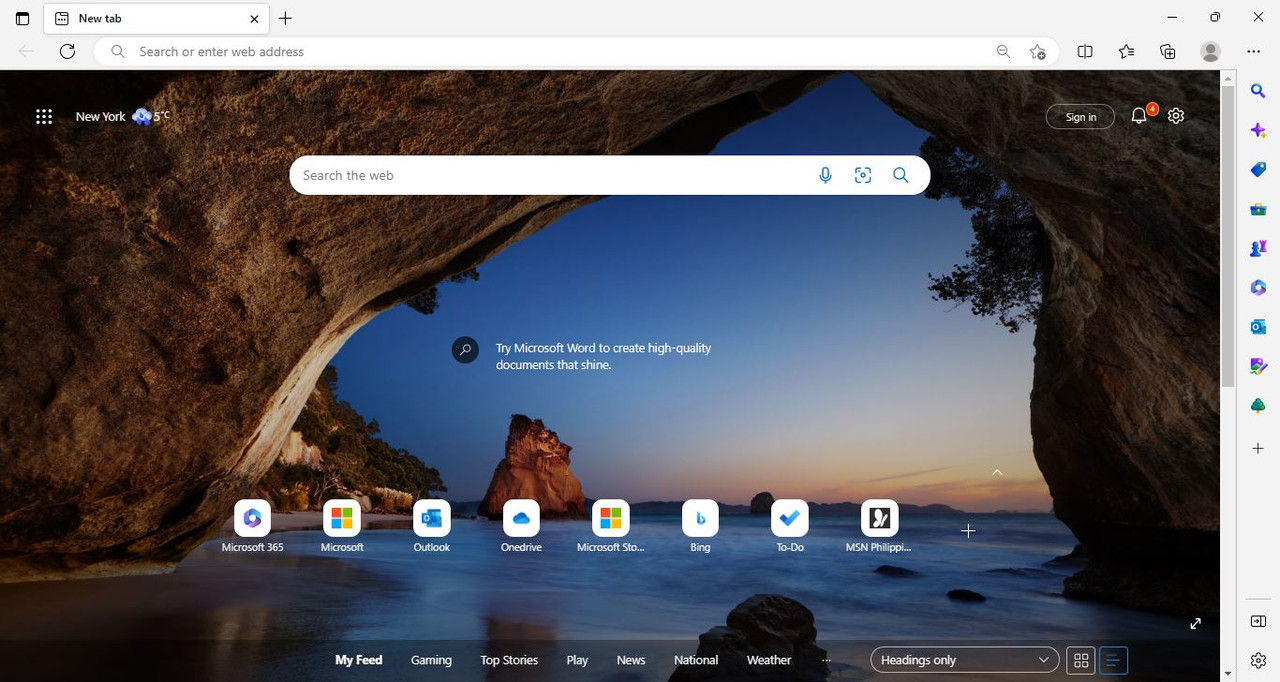Select the National feed tab
Viewport: 1280px width, 682px height.
696,660
